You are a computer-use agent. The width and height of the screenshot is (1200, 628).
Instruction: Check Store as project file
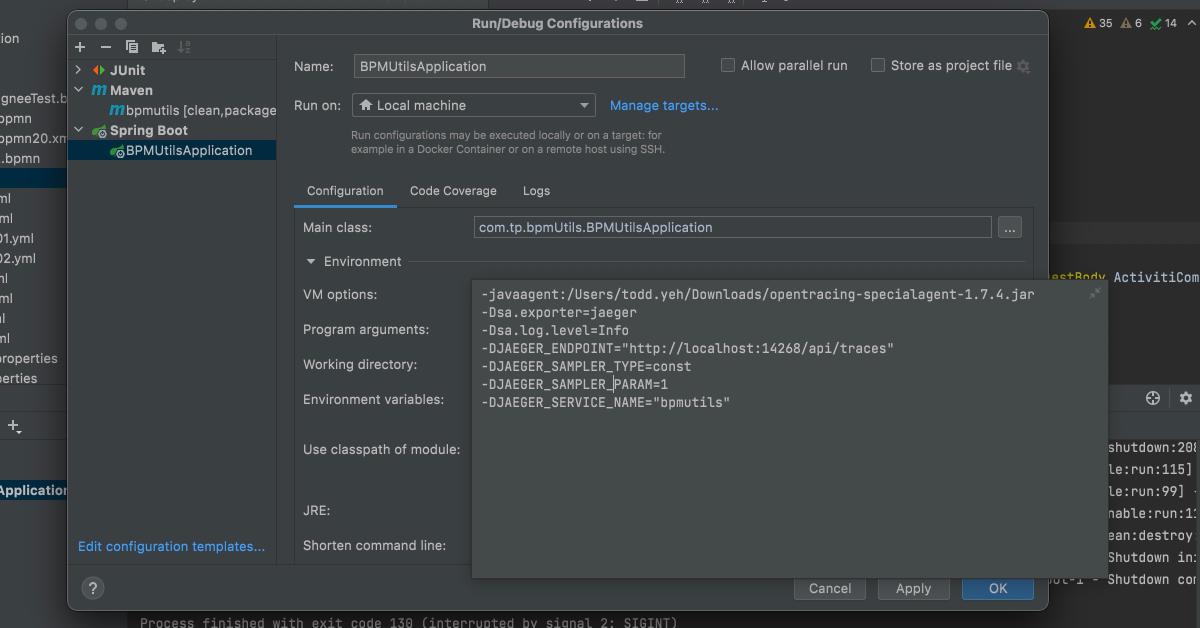[x=878, y=66]
